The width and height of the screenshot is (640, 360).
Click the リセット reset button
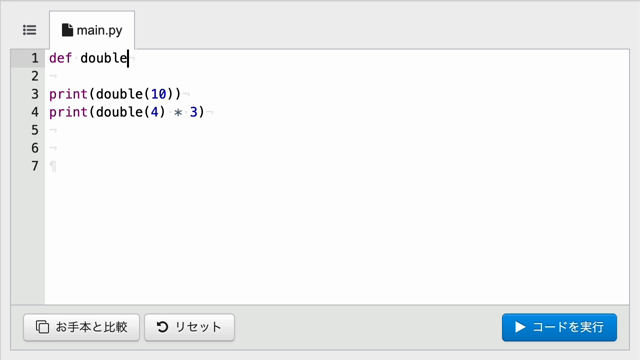[189, 327]
